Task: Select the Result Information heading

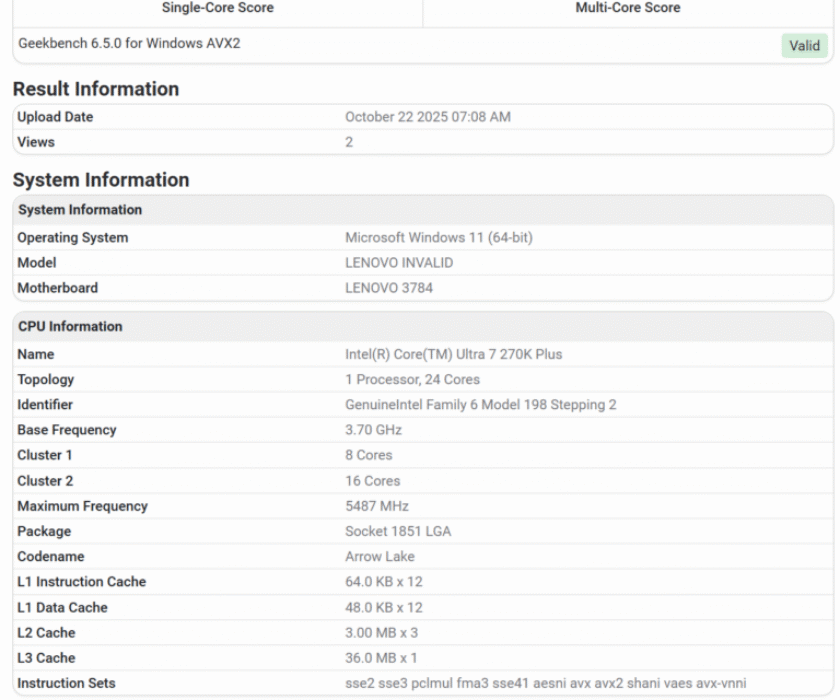Action: click(97, 89)
